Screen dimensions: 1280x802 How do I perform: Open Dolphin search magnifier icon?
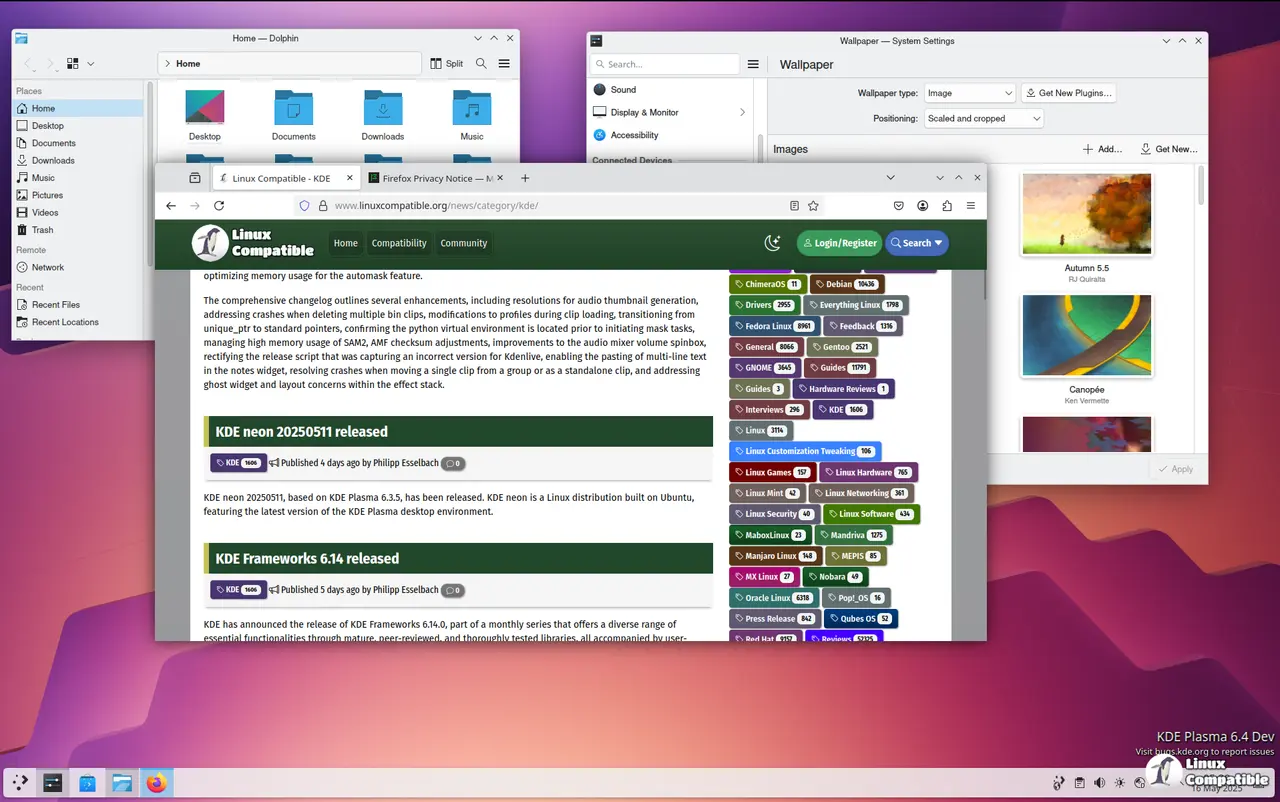tap(481, 64)
